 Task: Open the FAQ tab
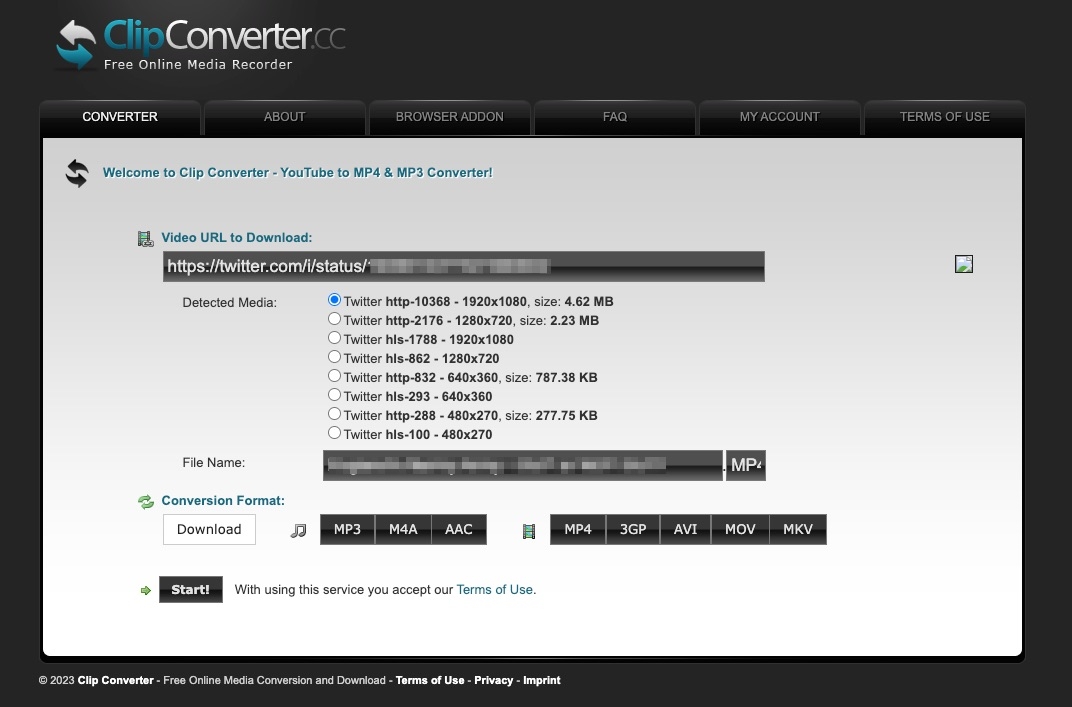tap(615, 117)
